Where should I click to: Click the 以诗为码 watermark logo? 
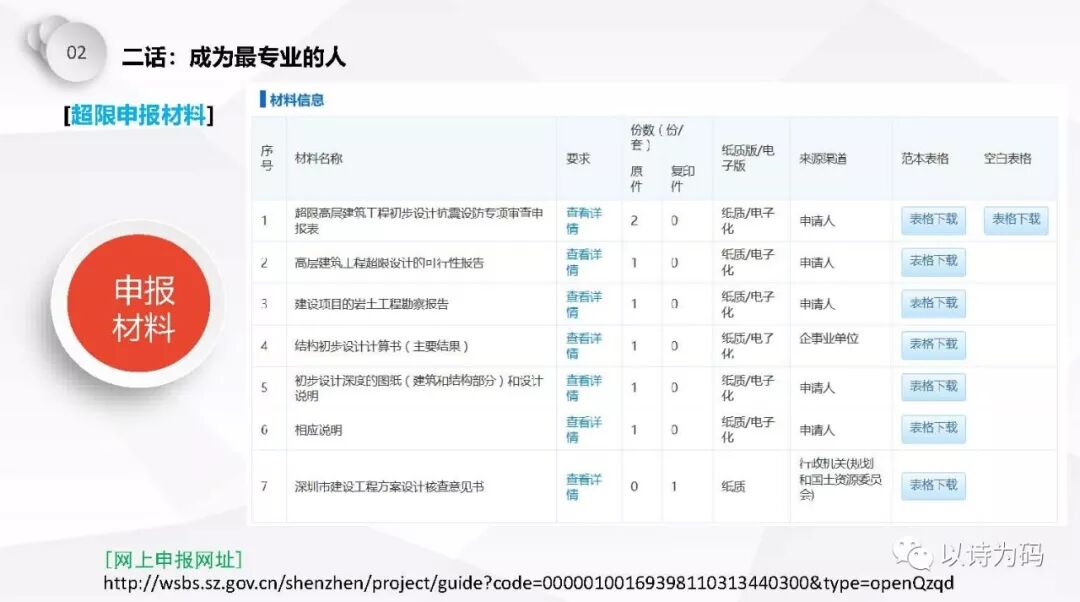[x=971, y=552]
